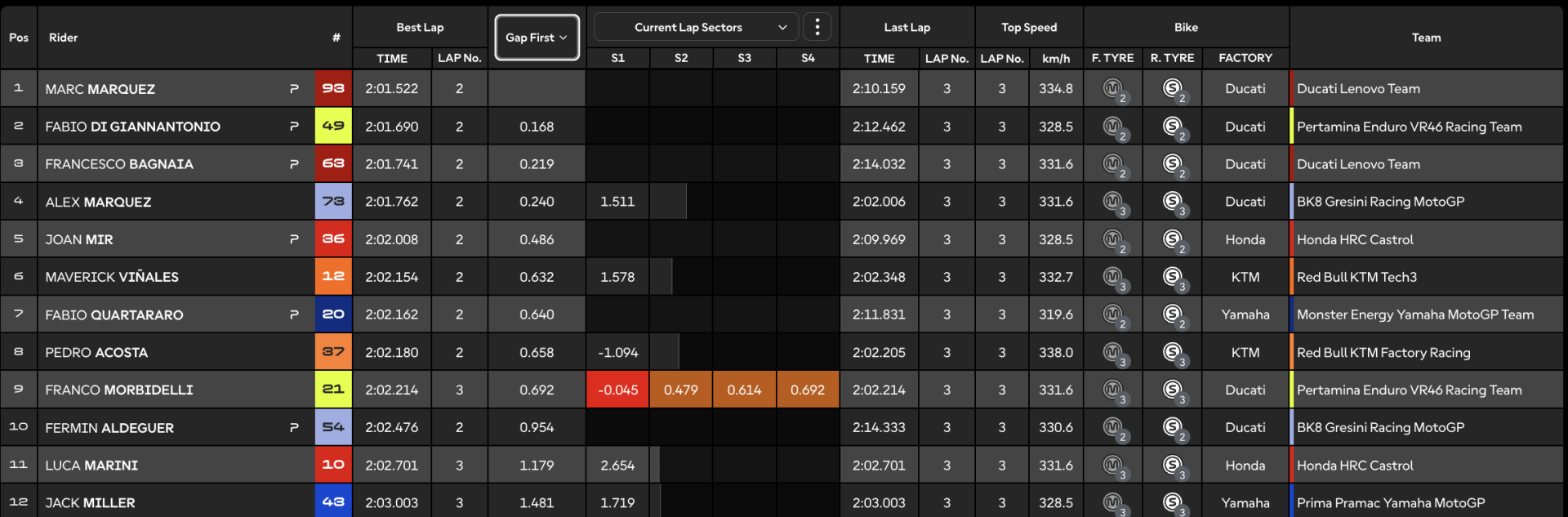Click Bagnaia front tyre icon

click(x=1115, y=165)
